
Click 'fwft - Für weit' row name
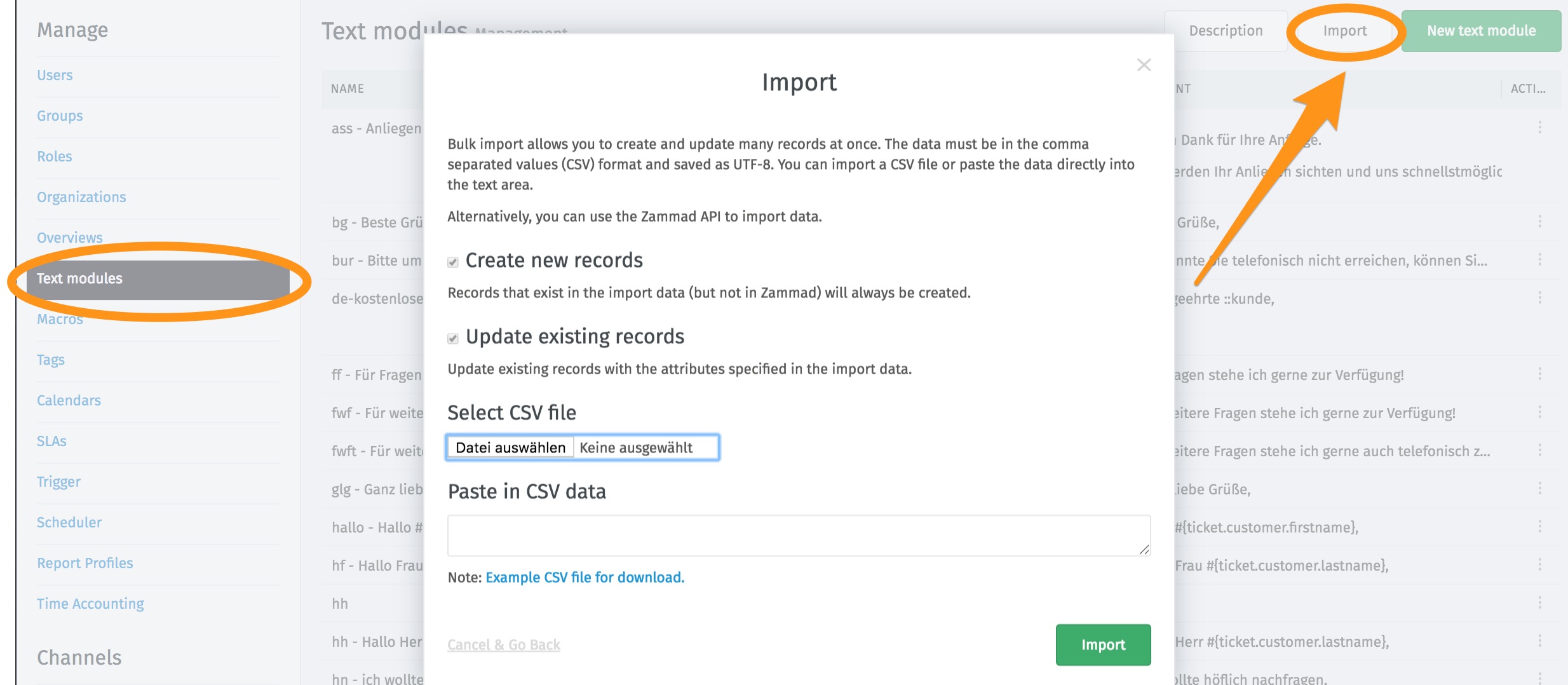377,451
